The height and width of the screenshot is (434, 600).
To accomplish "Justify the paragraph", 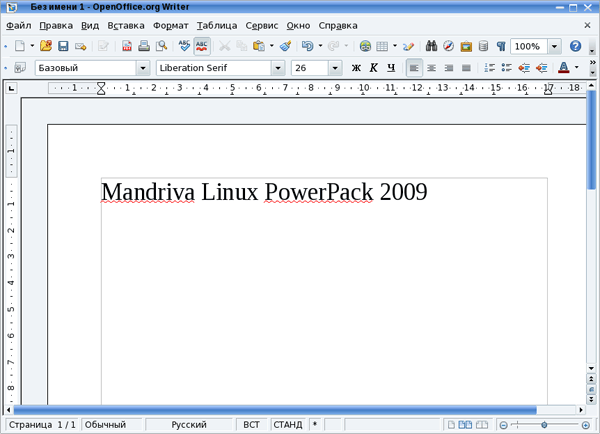I will tap(466, 68).
